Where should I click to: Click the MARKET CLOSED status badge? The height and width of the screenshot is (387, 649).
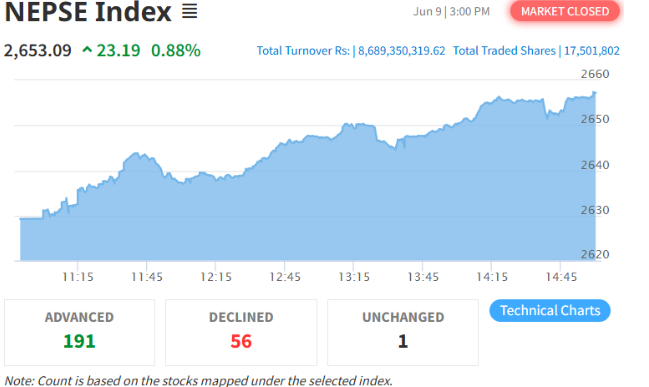tap(565, 11)
